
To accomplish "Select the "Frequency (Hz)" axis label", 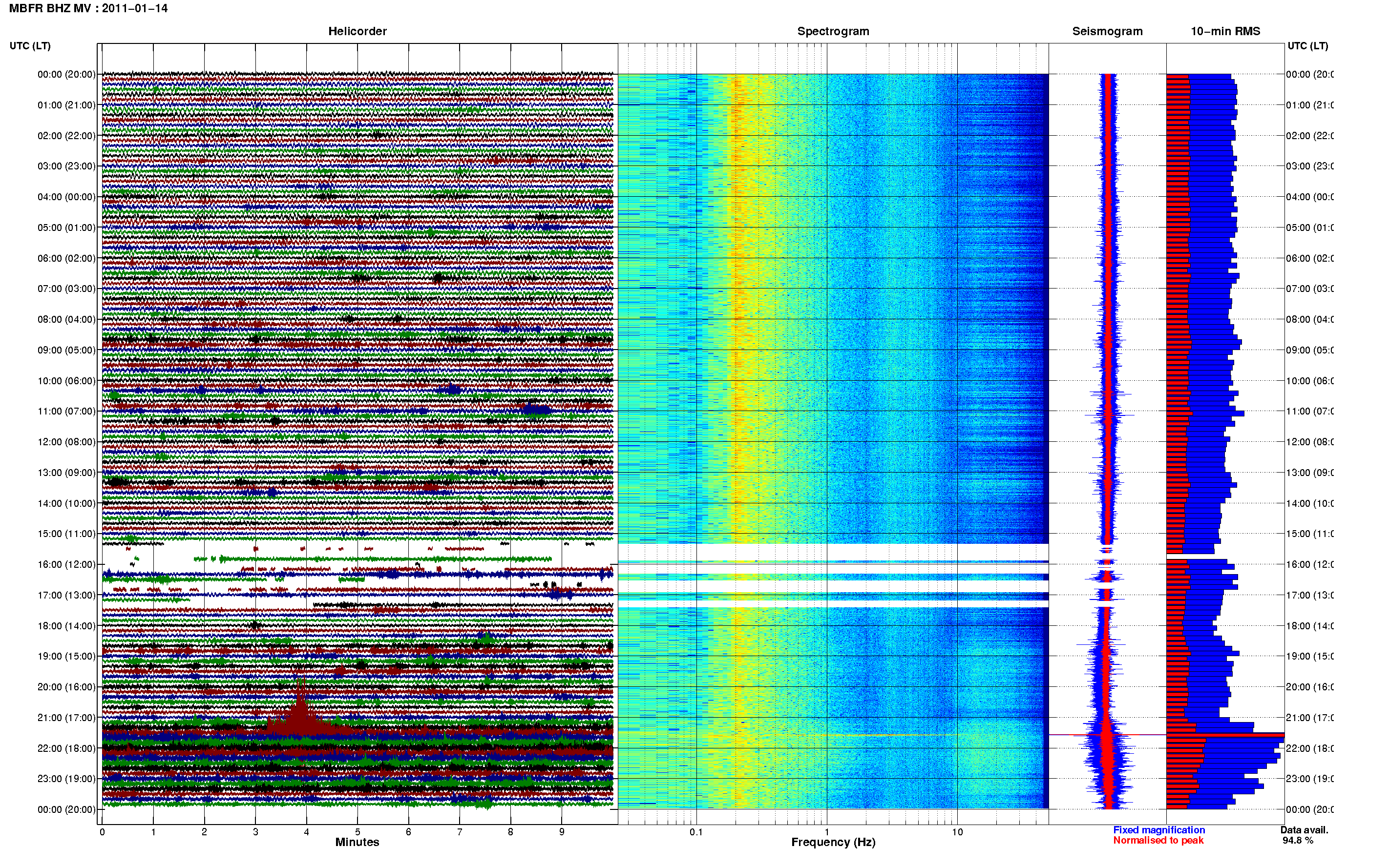I will 833,842.
